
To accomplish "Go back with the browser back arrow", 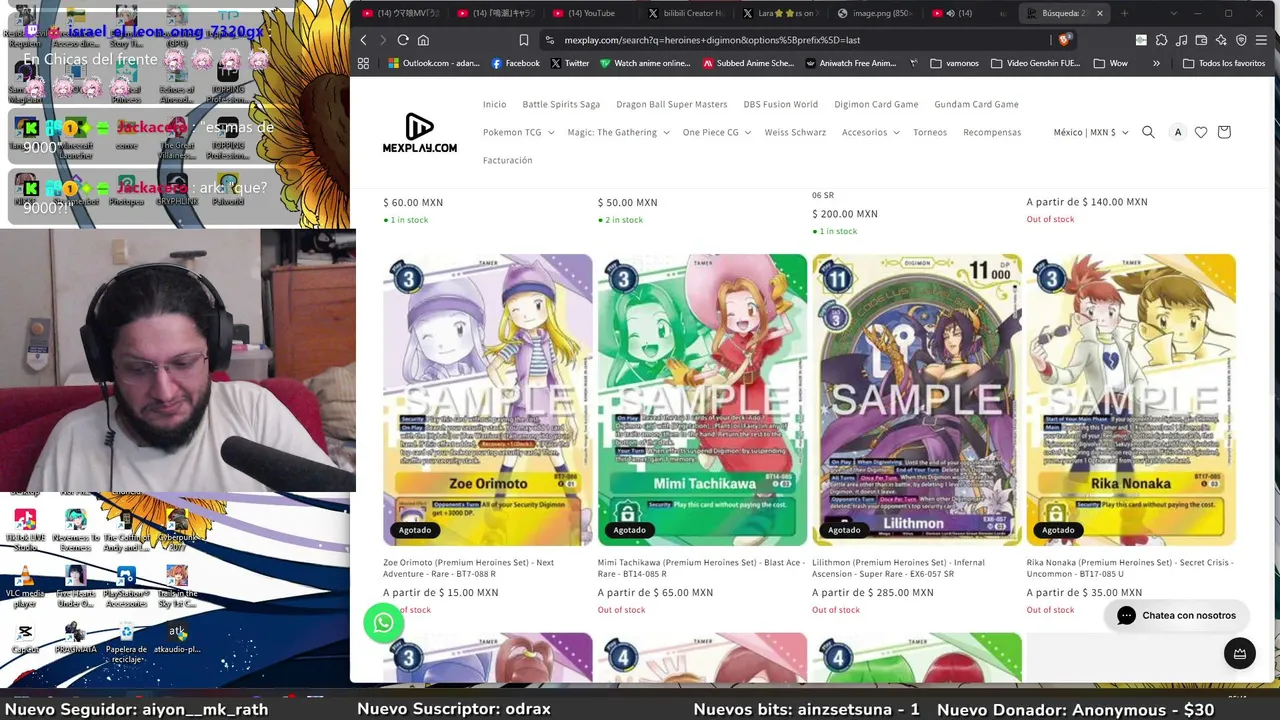I will tap(364, 40).
